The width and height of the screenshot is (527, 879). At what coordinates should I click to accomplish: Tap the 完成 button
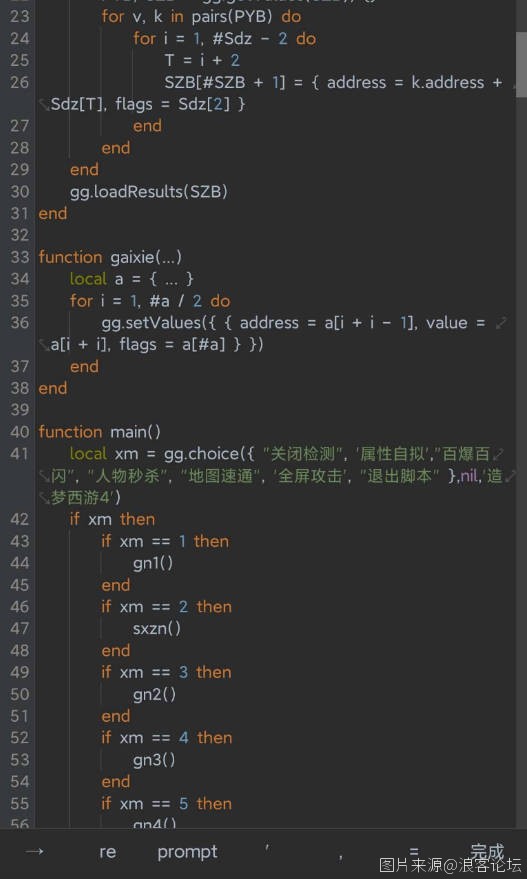pyautogui.click(x=487, y=852)
